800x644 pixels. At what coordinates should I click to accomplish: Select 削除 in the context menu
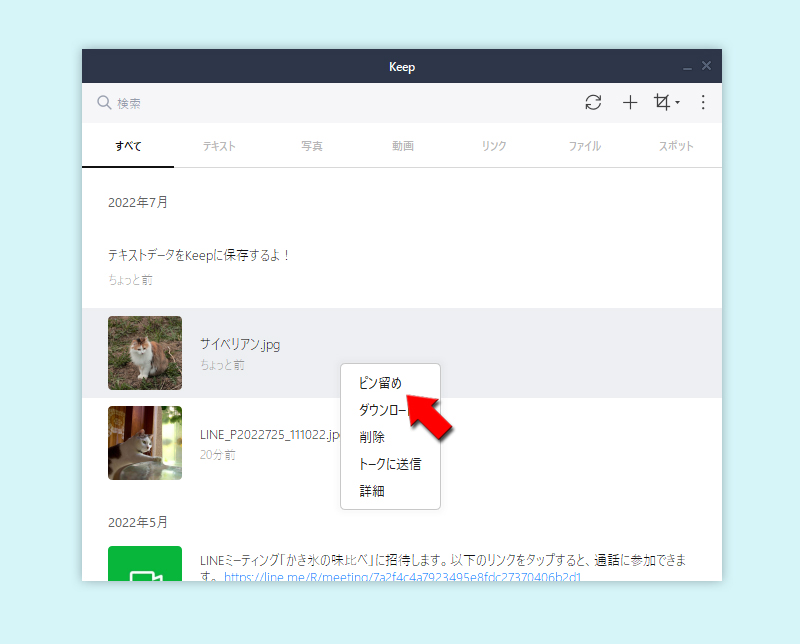coord(371,436)
